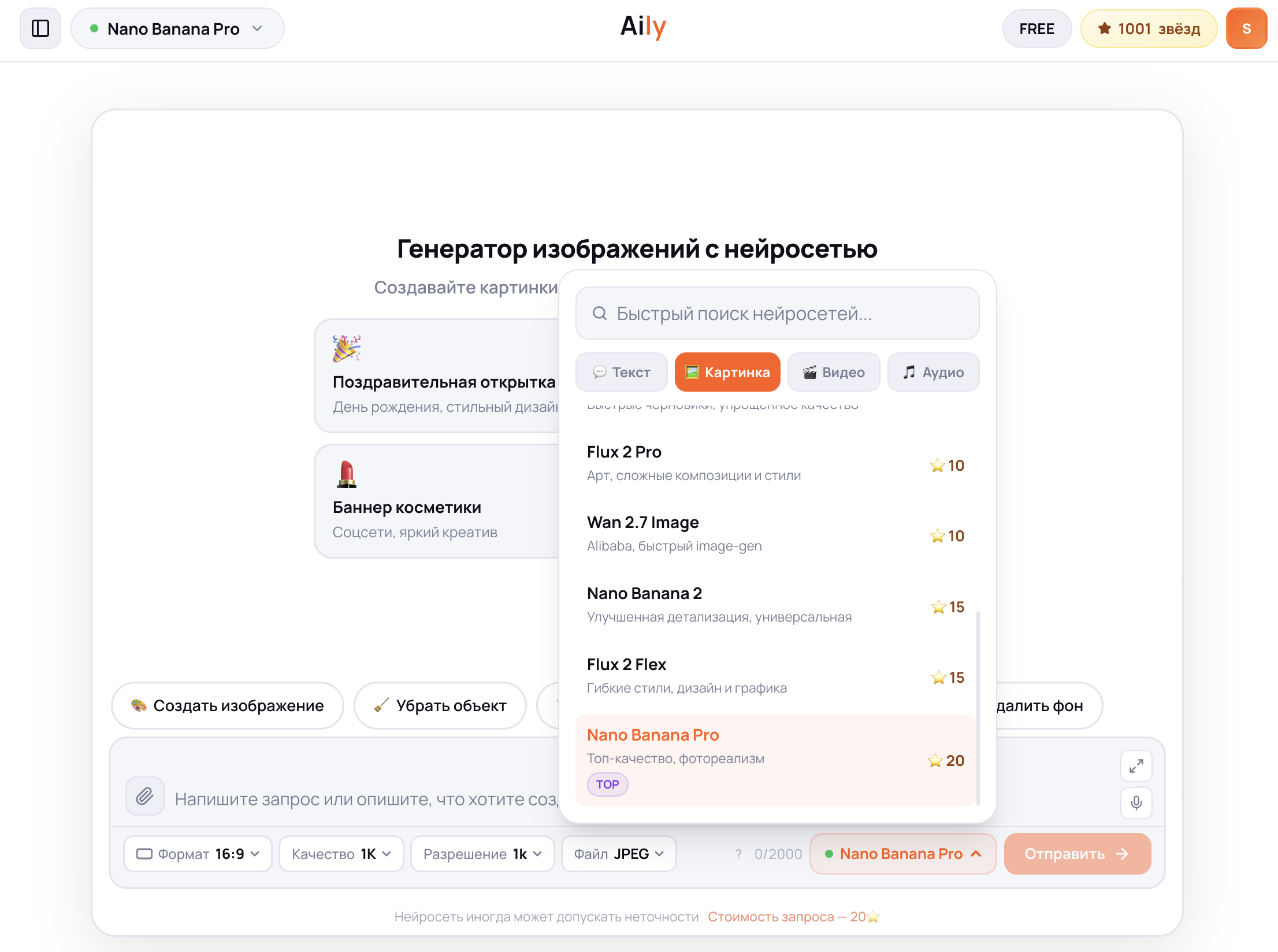
Task: Expand the prompt editor with arrows icon
Action: pyautogui.click(x=1136, y=766)
